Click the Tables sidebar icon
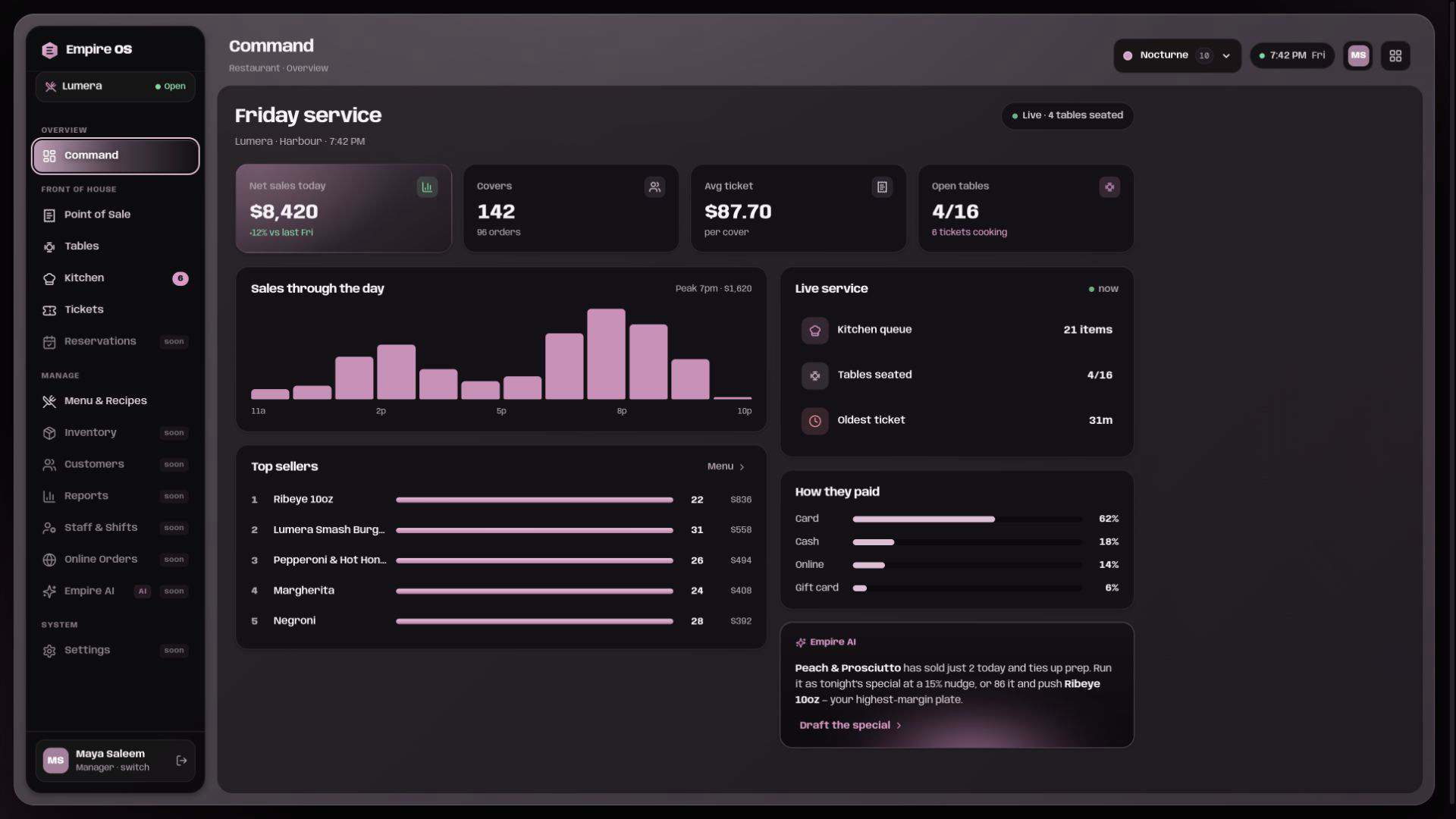The width and height of the screenshot is (1456, 819). [x=49, y=247]
